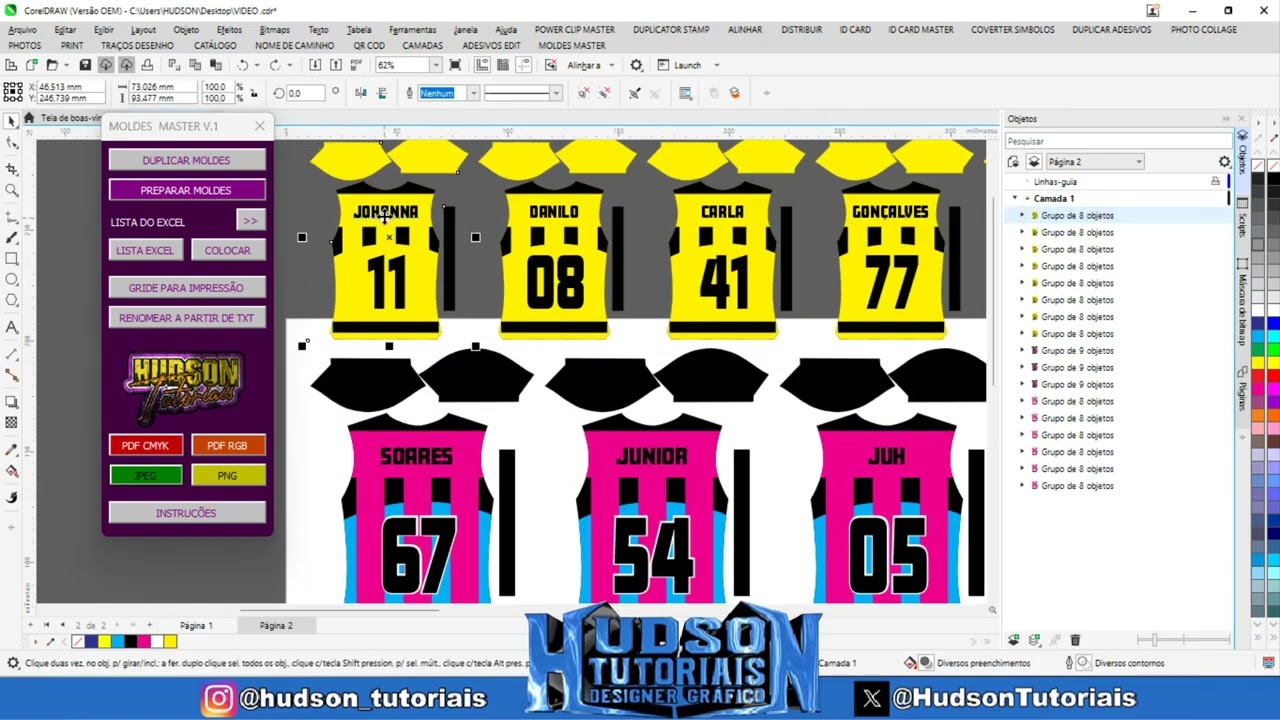This screenshot has width=1280, height=720.
Task: Click mirror horizontally icon in property bar
Action: (x=362, y=93)
